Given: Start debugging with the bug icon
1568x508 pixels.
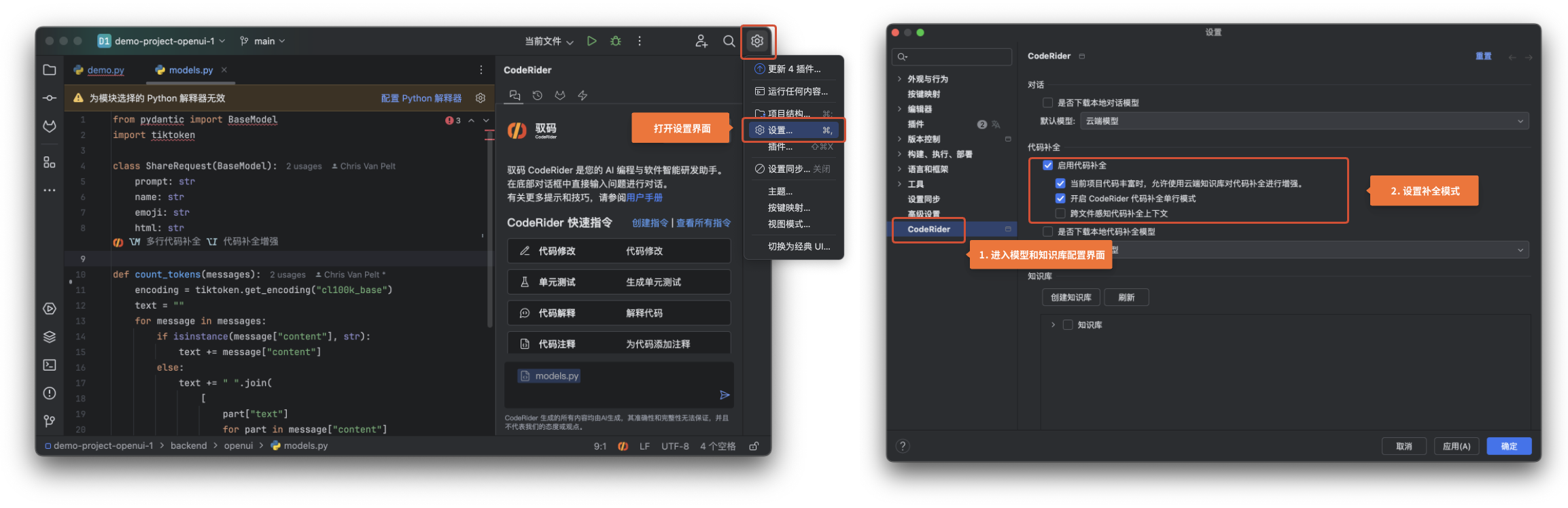Looking at the screenshot, I should tap(616, 41).
